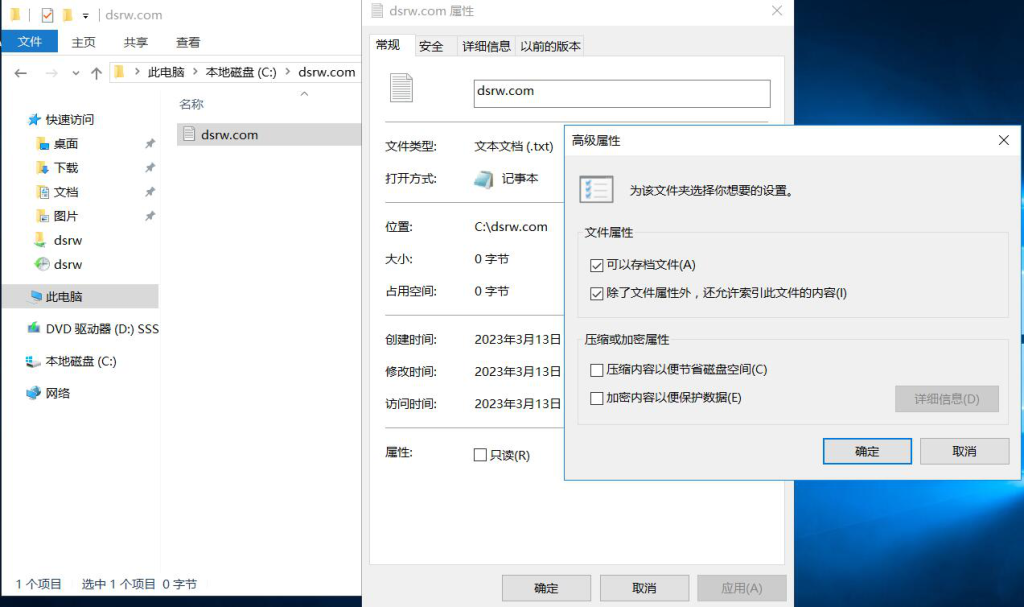Select the dsrw.com file in list

[x=268, y=135]
